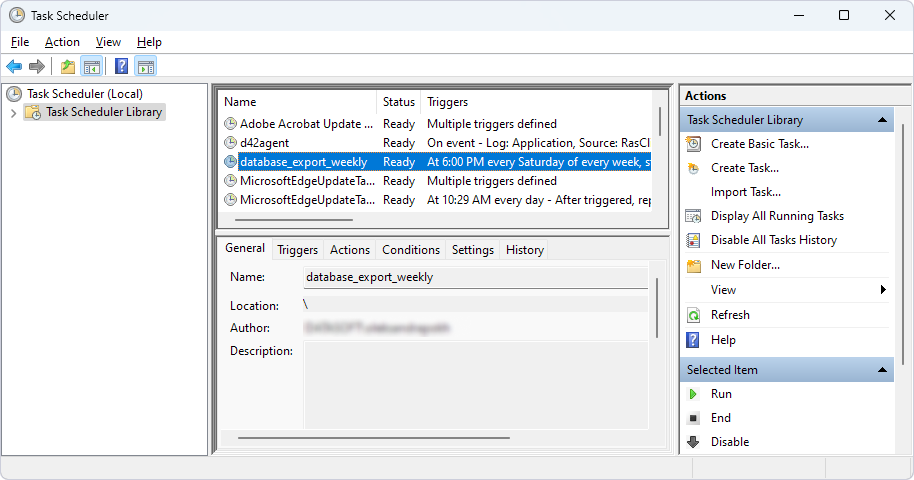Screen dimensions: 914x480
Task: Click the Up one level folder icon
Action: point(68,66)
